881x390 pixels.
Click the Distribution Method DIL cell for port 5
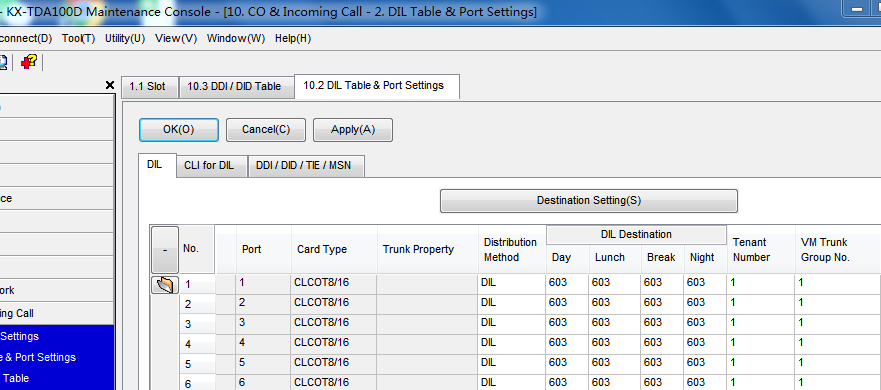point(512,363)
